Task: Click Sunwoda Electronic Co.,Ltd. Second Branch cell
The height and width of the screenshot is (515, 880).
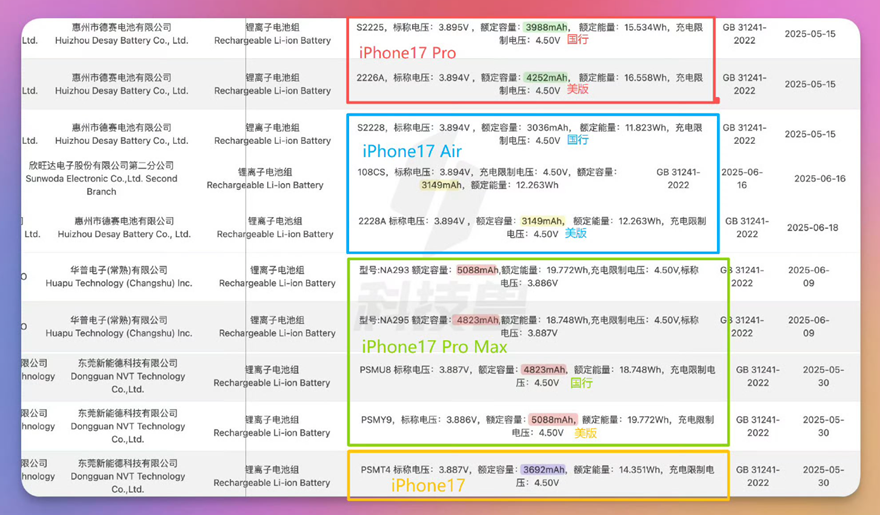Action: (101, 179)
